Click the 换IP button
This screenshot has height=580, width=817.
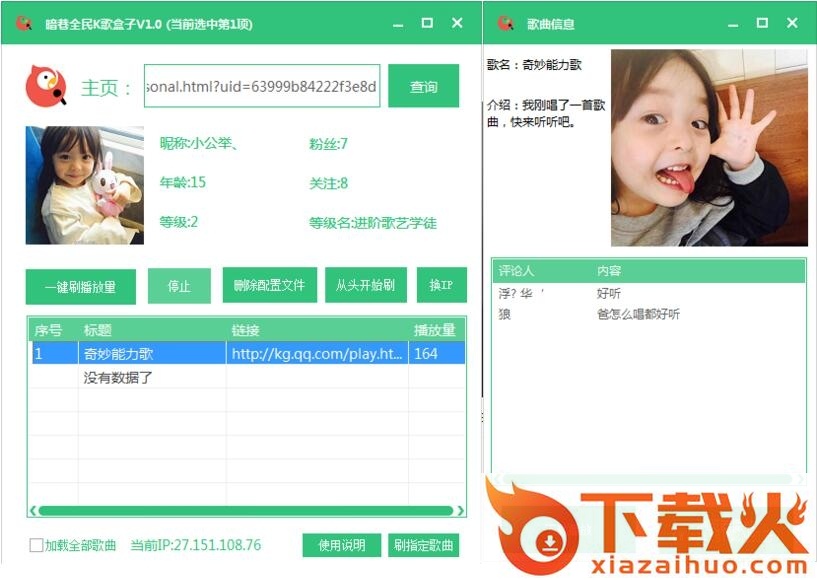[441, 285]
